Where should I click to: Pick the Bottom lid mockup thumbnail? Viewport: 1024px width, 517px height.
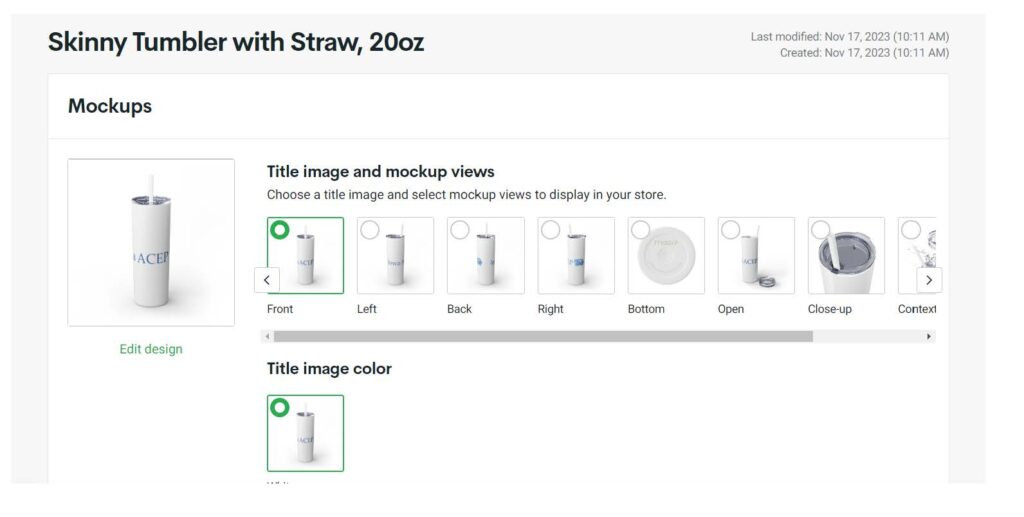coord(666,255)
